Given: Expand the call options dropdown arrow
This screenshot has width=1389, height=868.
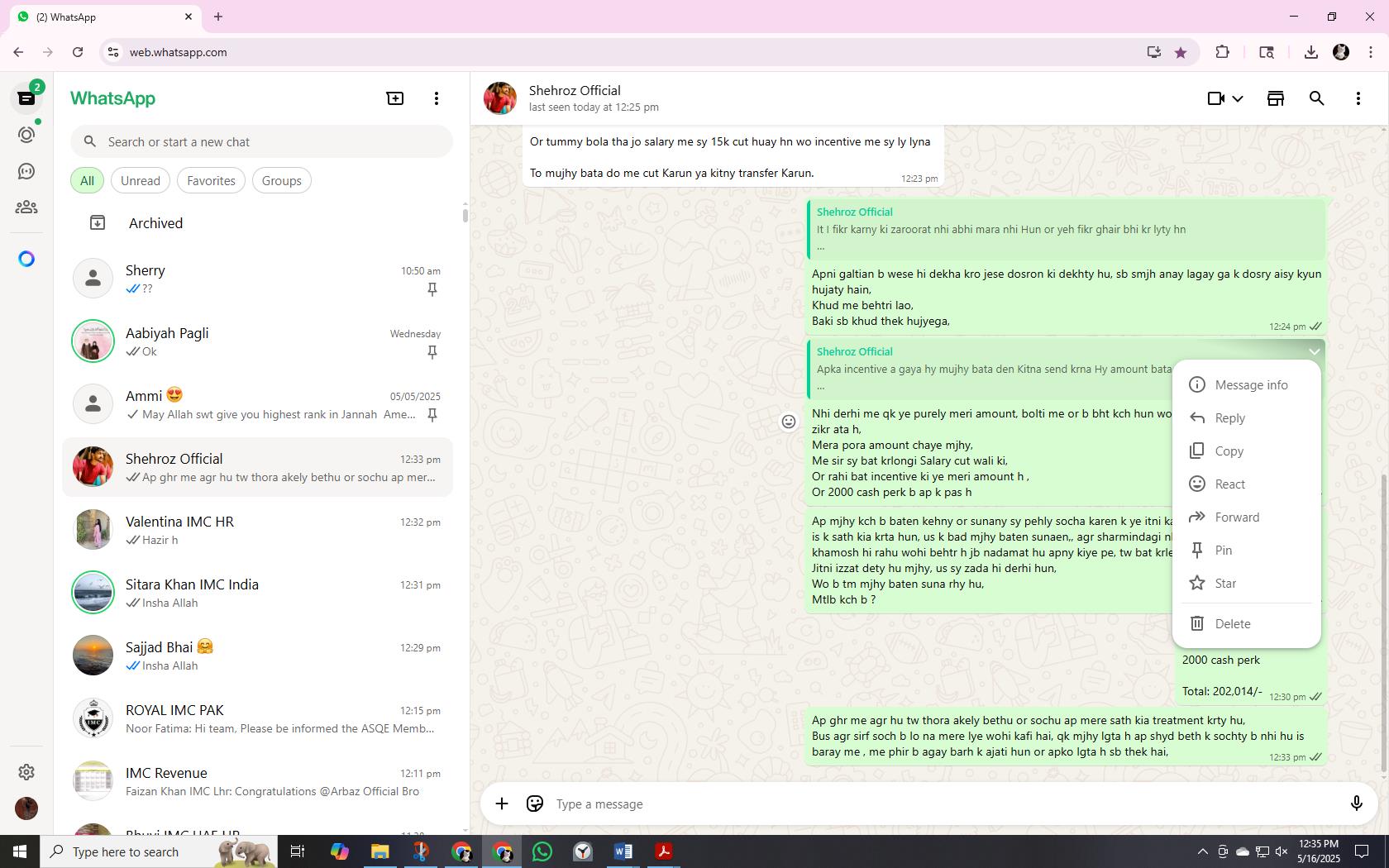Looking at the screenshot, I should (x=1238, y=98).
